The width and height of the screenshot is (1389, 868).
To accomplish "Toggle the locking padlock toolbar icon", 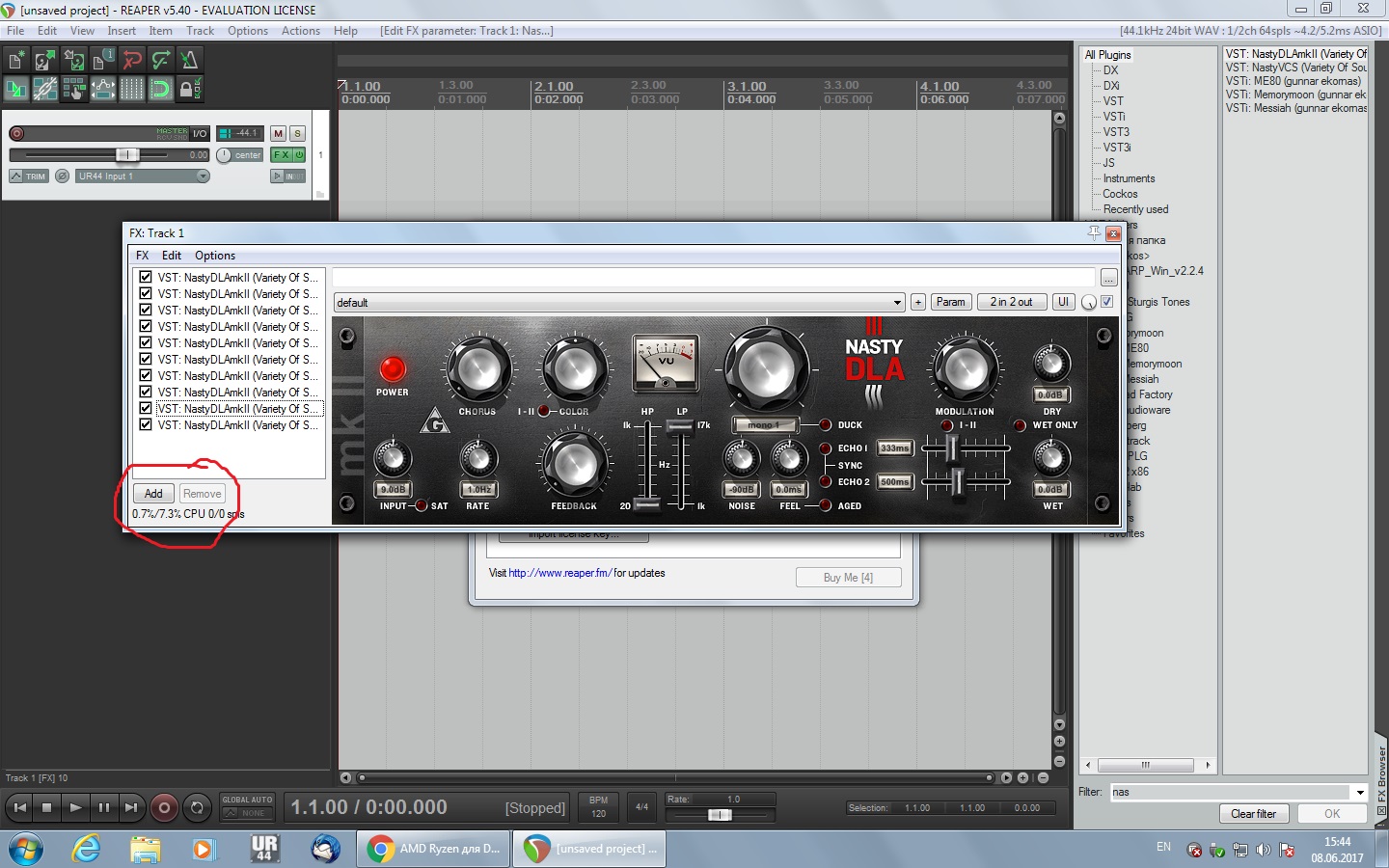I will [x=190, y=90].
